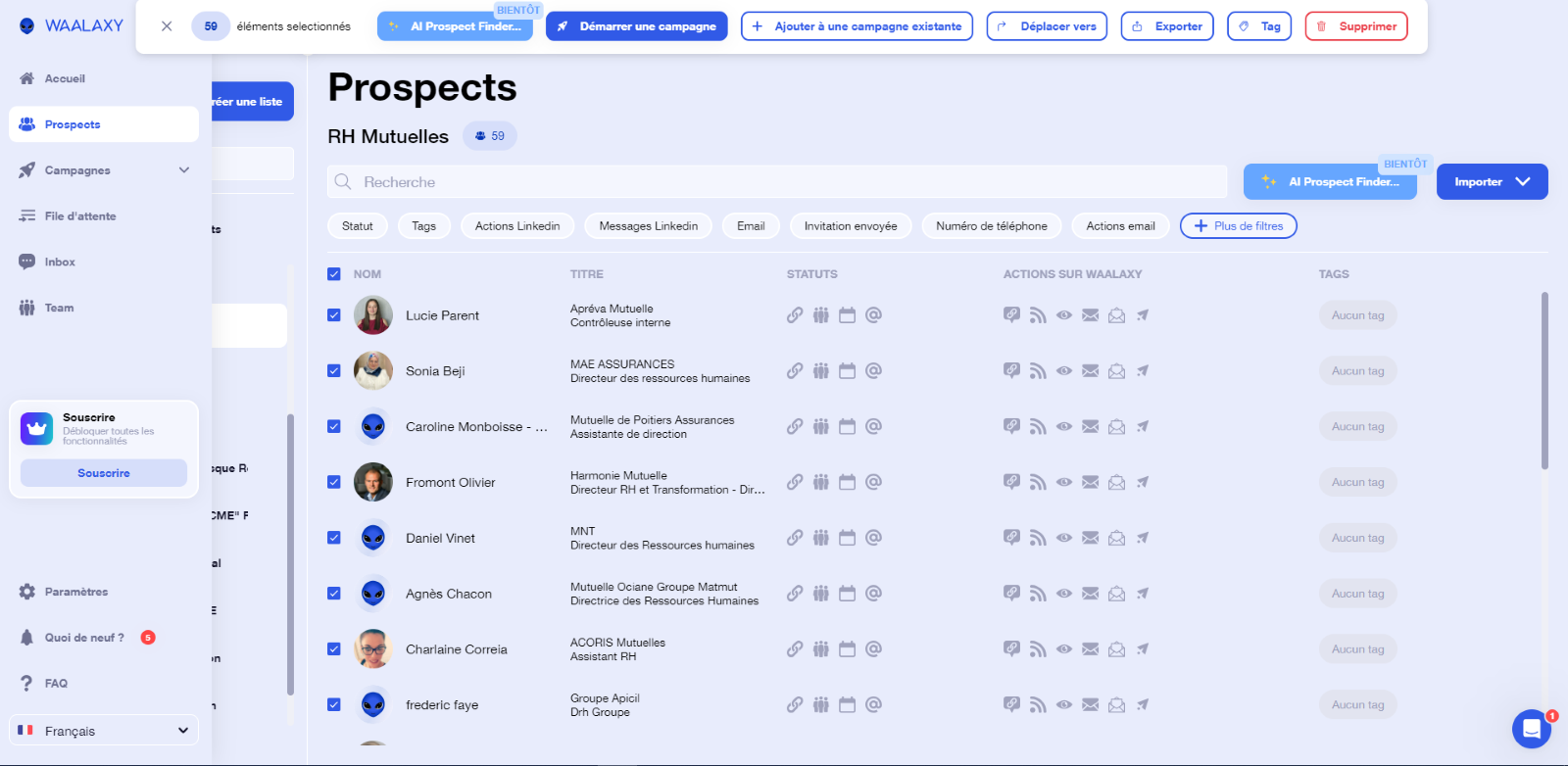Click the feed icon for Charlaine Correia
Screen dimensions: 1568x766
pyautogui.click(x=1038, y=649)
